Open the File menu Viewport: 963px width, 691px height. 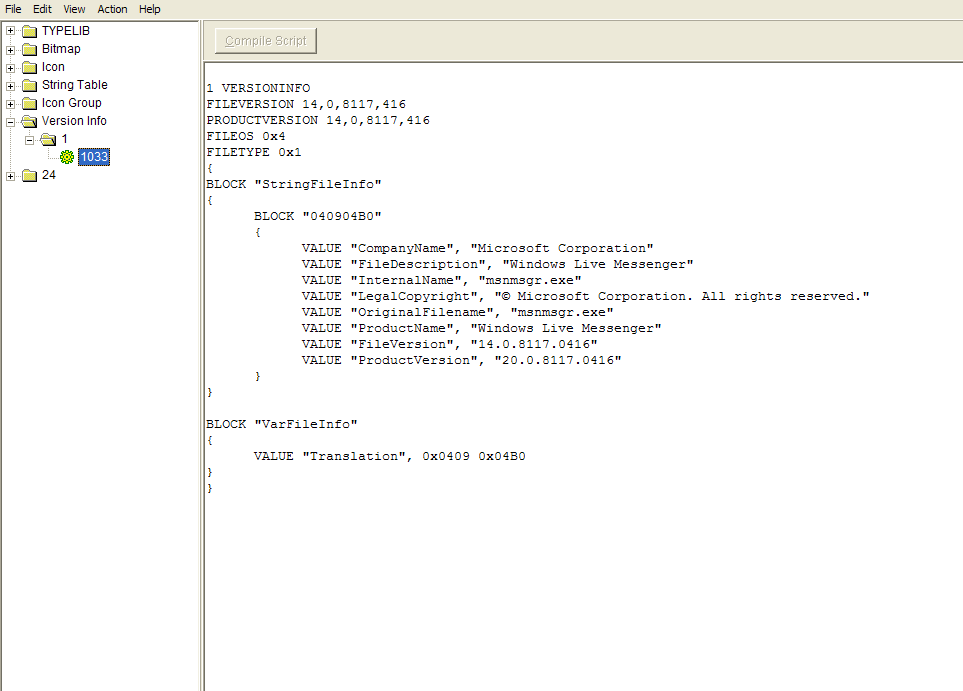click(13, 9)
